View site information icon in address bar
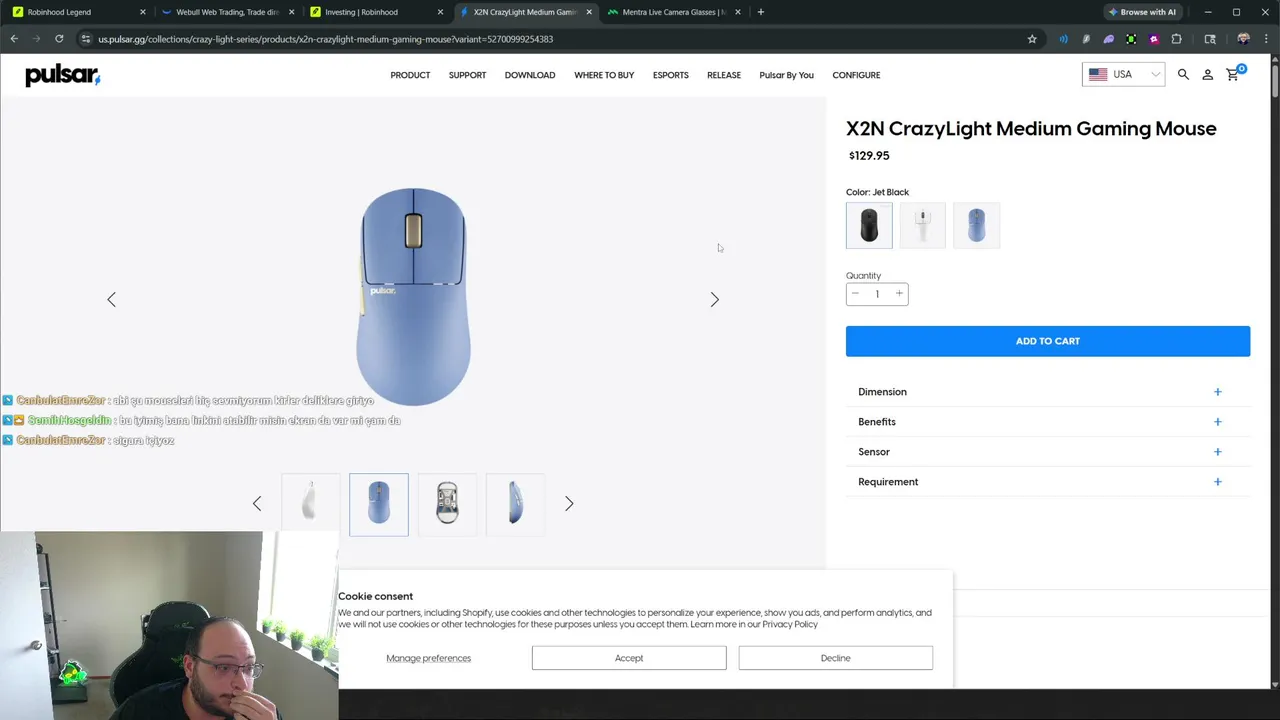Screen dimensions: 1280x720 click(86, 39)
